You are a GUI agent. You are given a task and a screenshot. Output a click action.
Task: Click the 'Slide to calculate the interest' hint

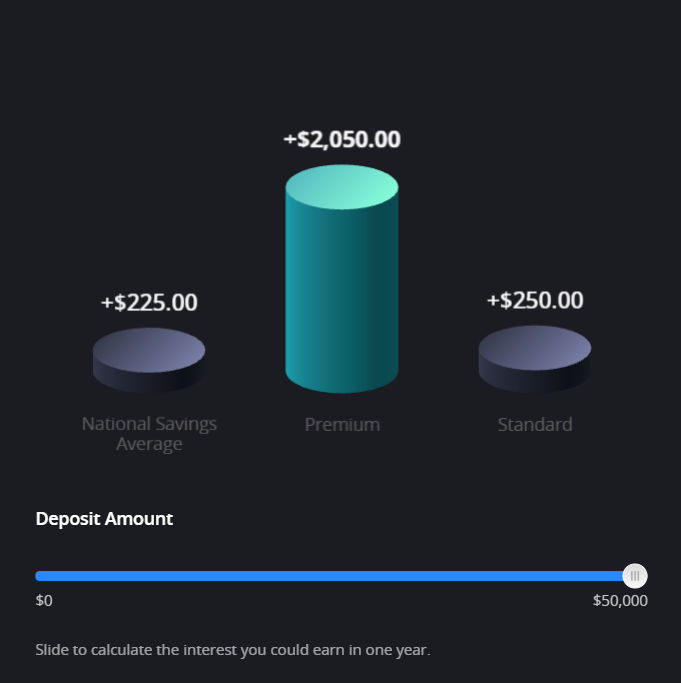[x=232, y=650]
